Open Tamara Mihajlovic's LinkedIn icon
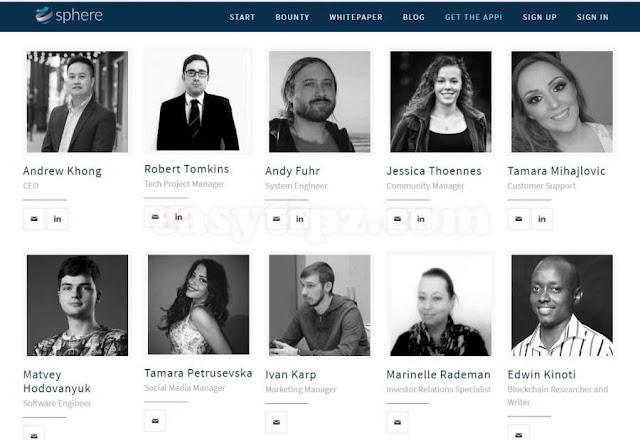 click(542, 219)
